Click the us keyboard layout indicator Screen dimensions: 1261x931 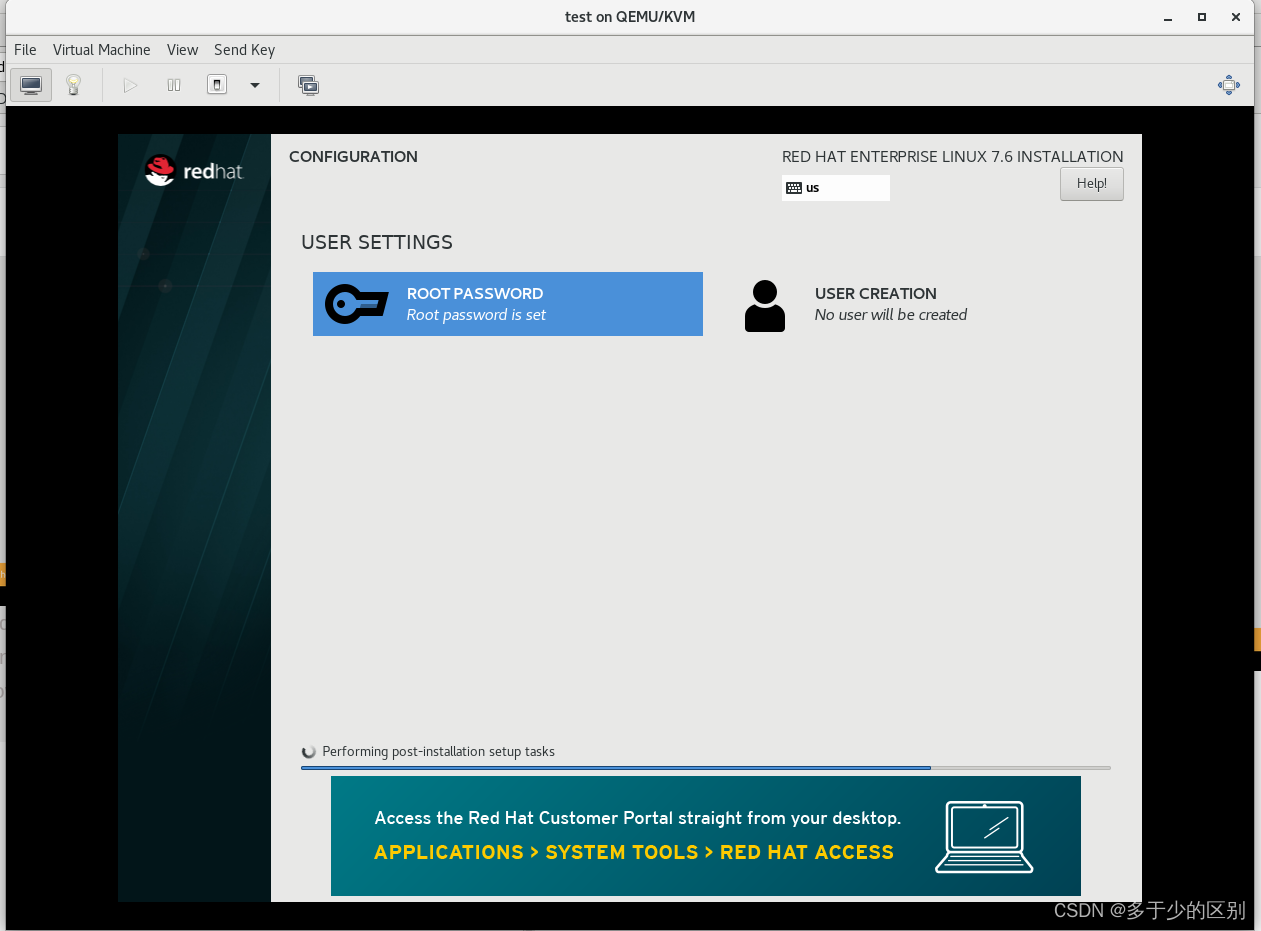click(x=836, y=188)
